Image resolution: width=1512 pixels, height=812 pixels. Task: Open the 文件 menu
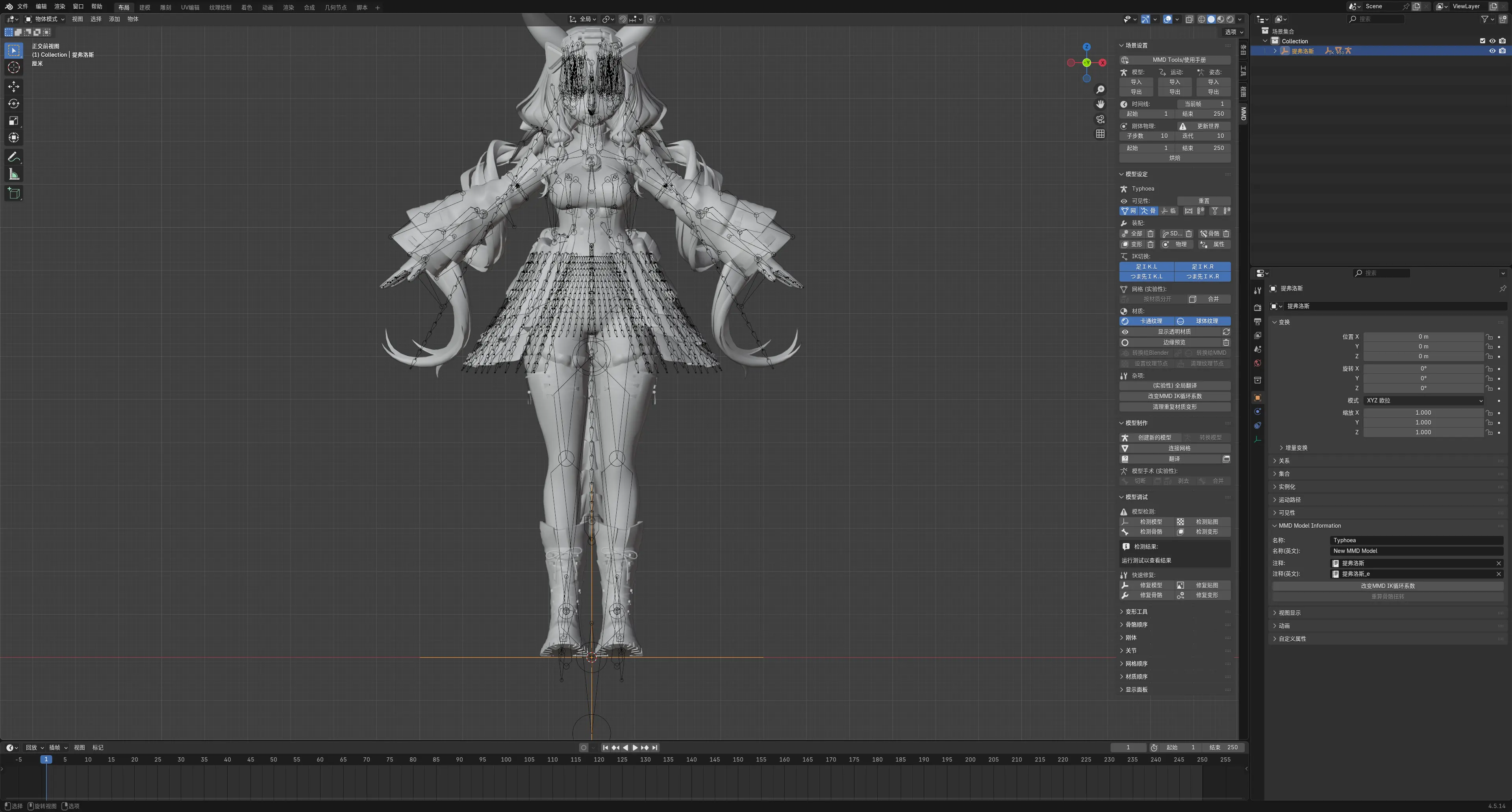click(22, 6)
